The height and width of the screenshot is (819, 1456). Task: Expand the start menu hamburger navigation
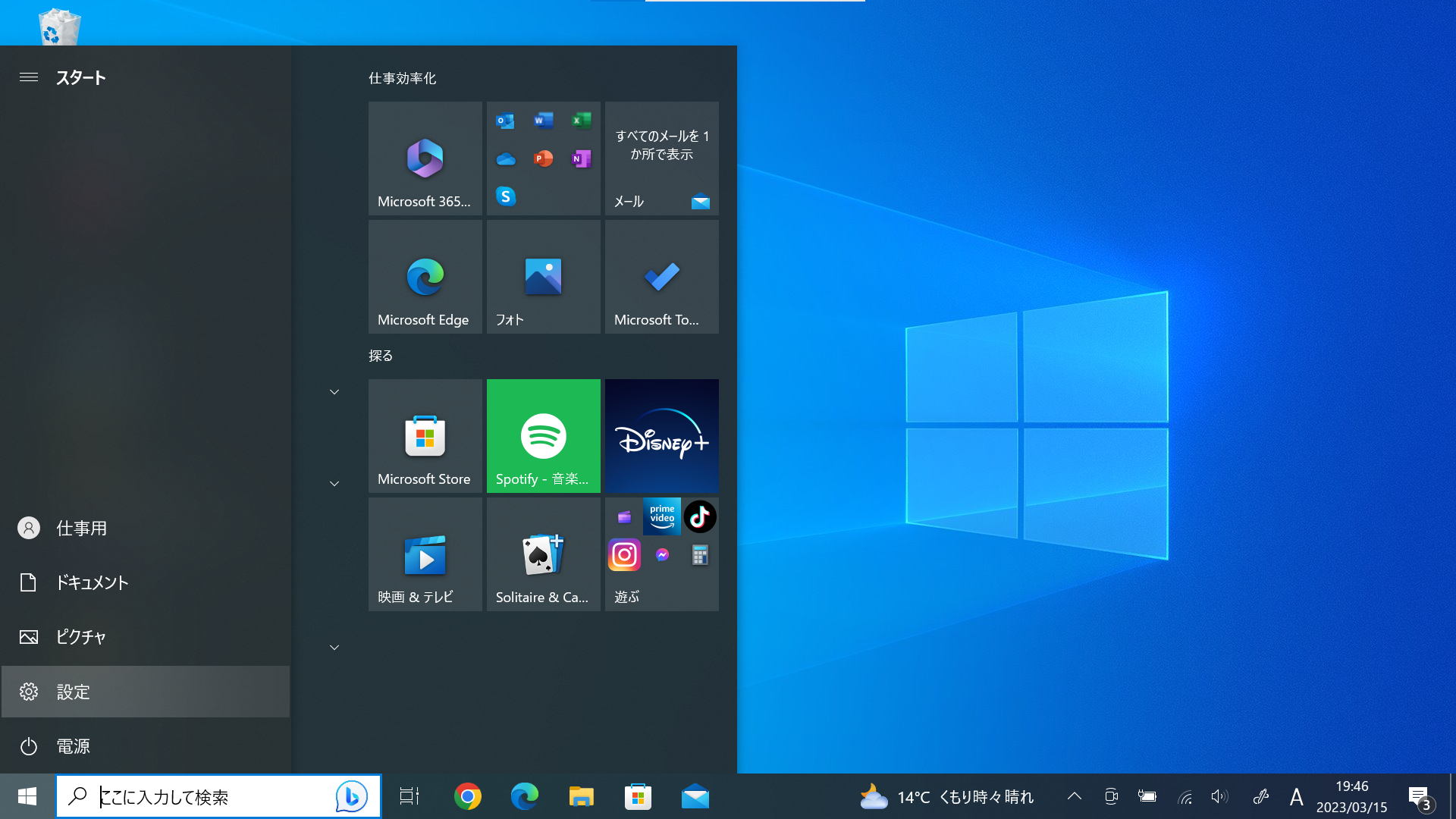[29, 77]
